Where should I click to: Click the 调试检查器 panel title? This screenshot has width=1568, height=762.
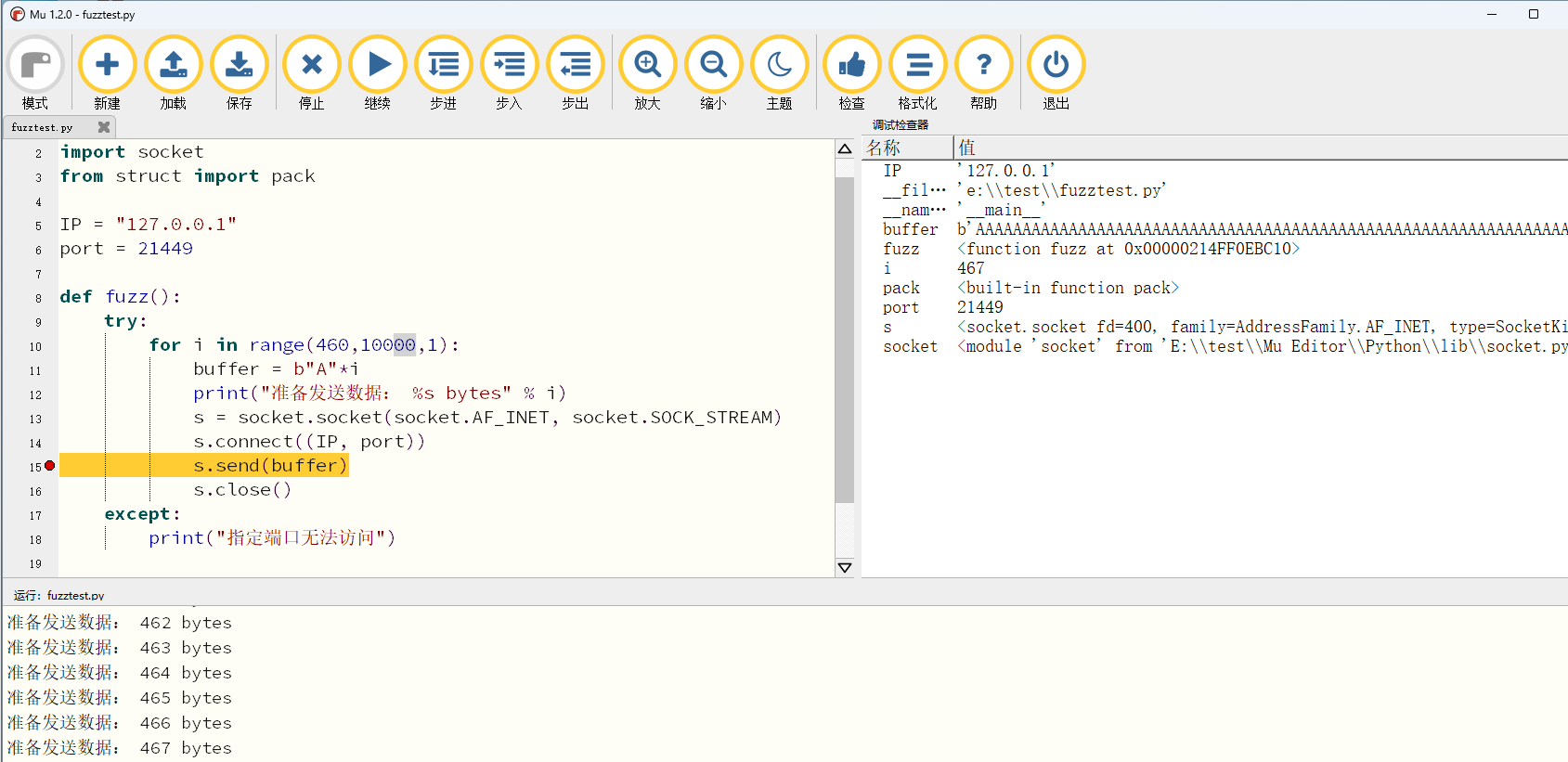[901, 124]
